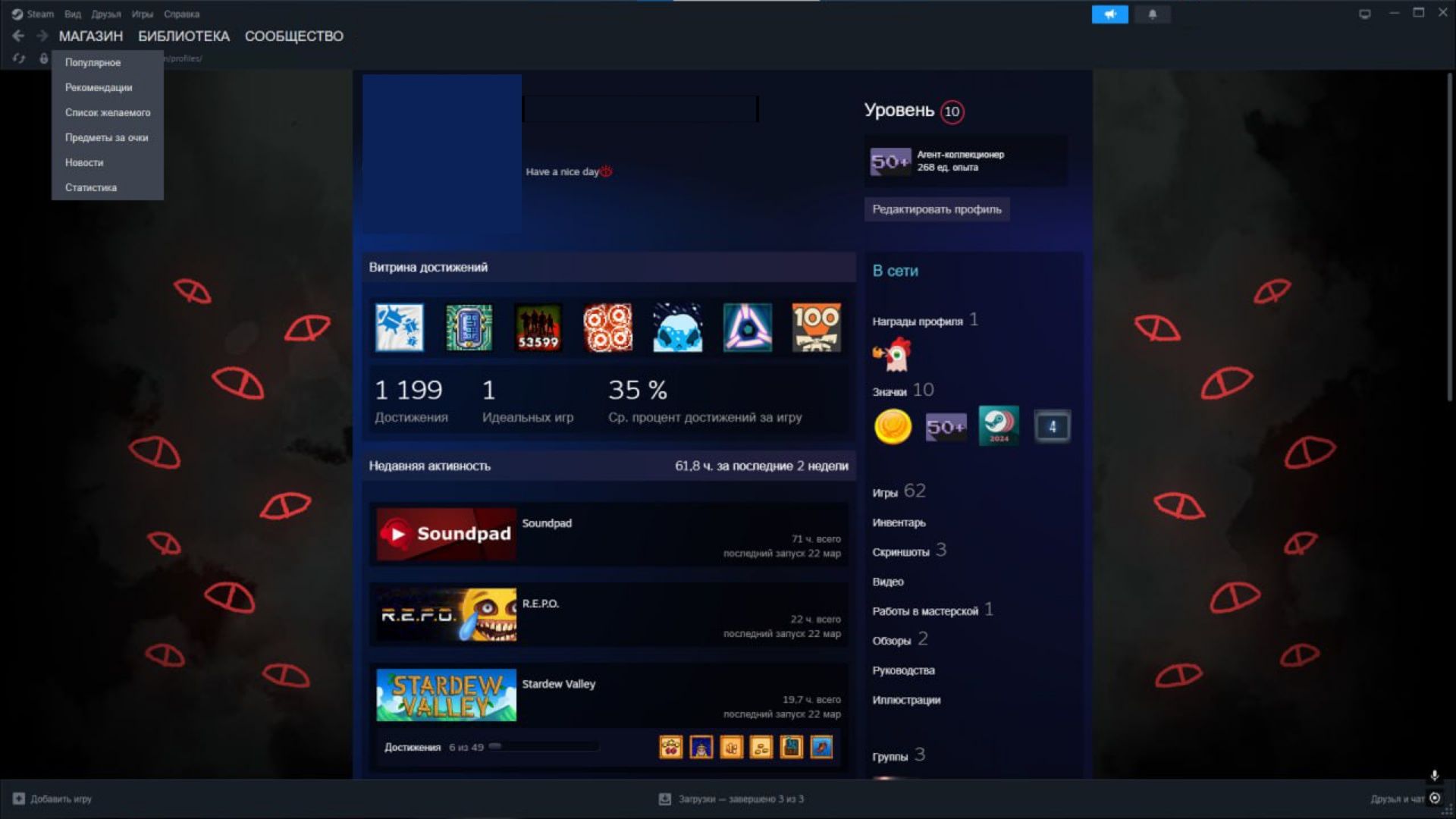The image size is (1456, 819).
Task: Open the badge numbered 4
Action: [x=1052, y=426]
